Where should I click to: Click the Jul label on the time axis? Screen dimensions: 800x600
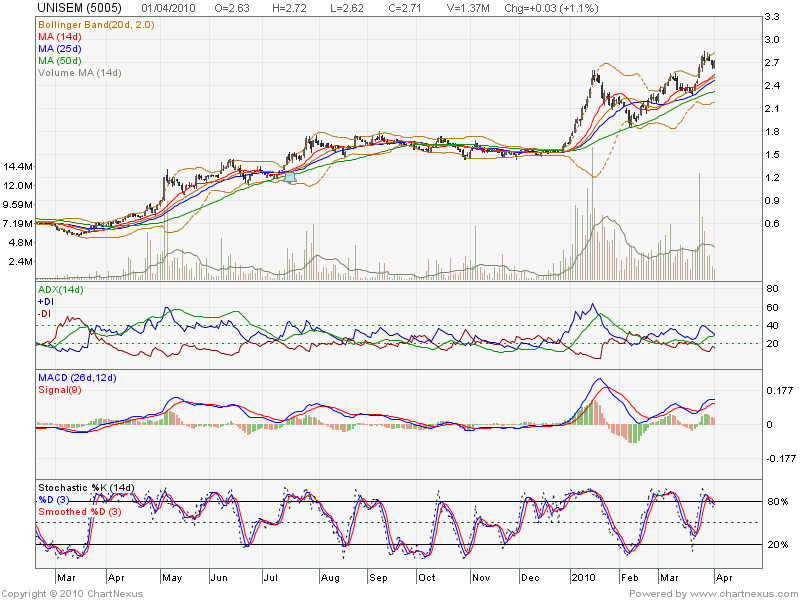pos(270,578)
